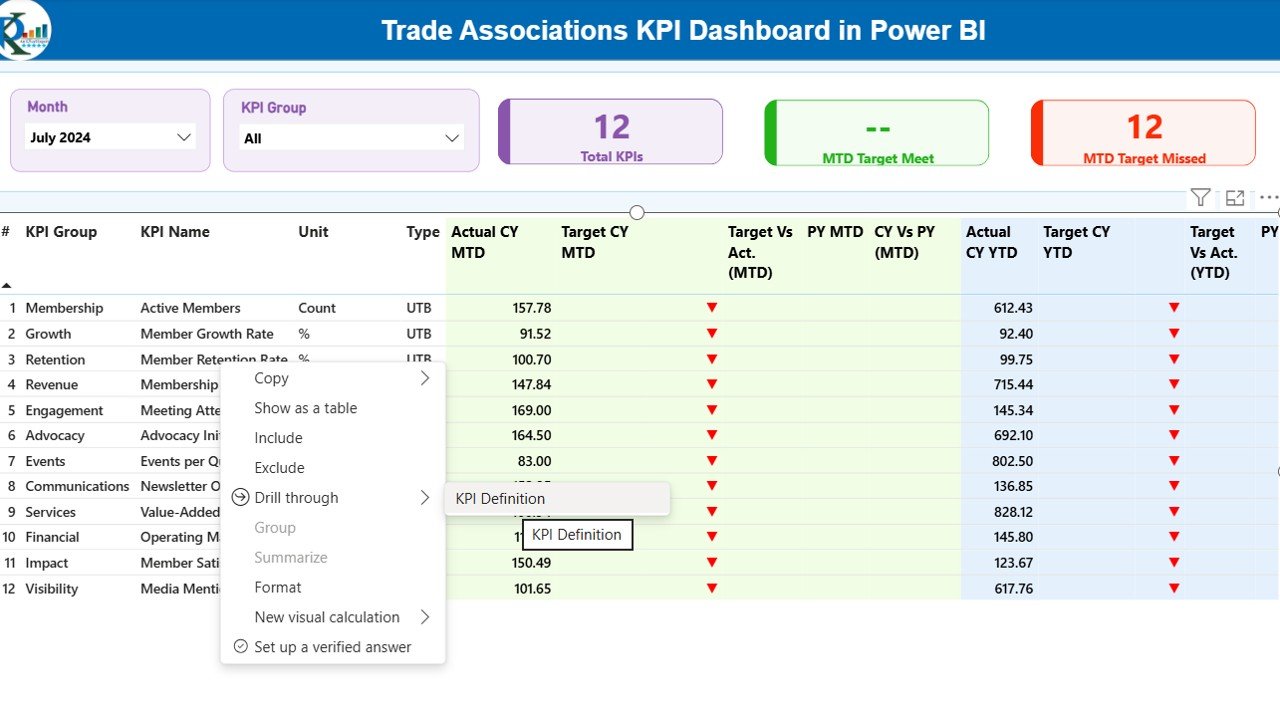Click the MTD Target Missed card
The height and width of the screenshot is (714, 1280).
click(x=1143, y=132)
